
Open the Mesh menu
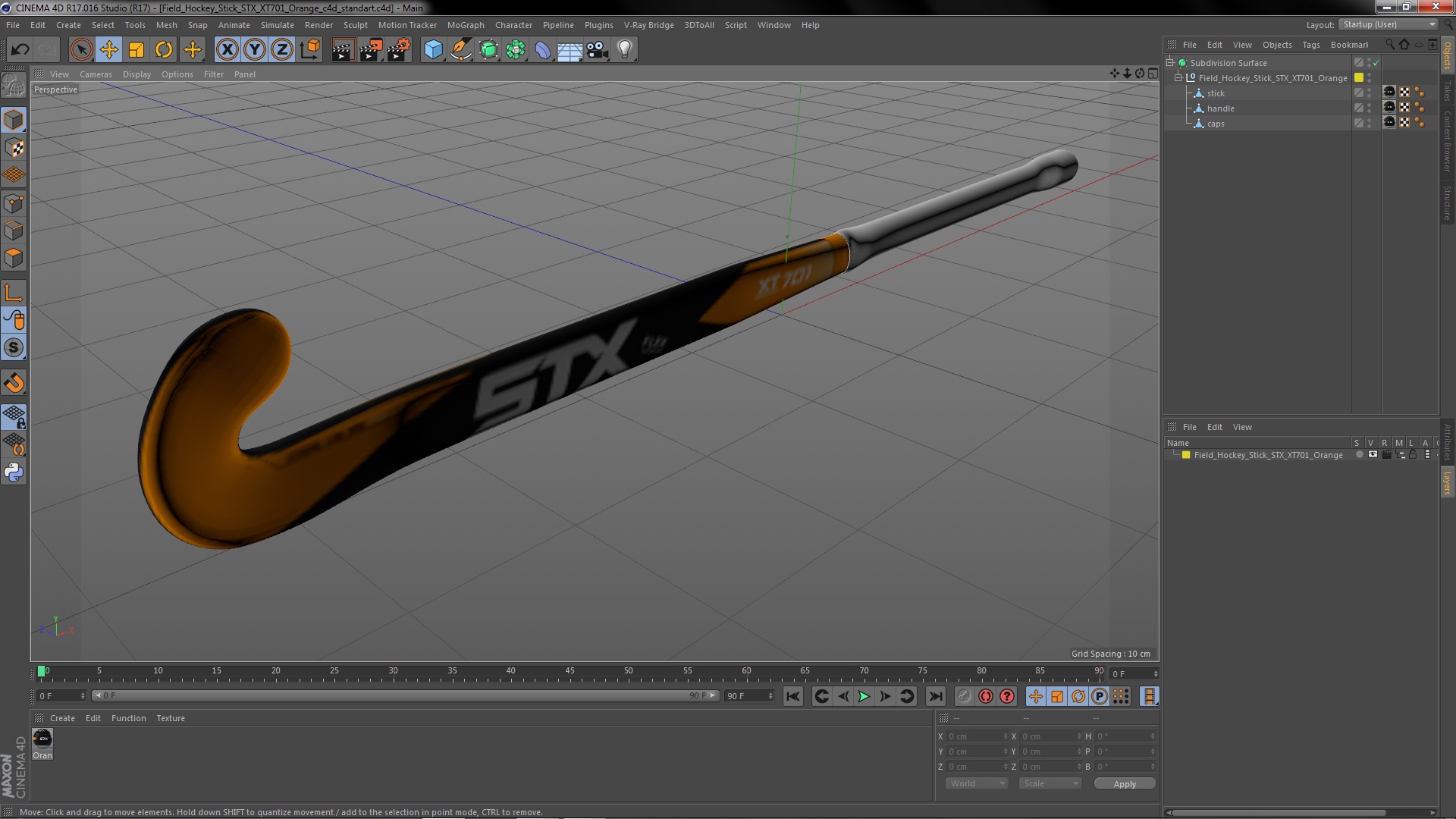point(166,25)
